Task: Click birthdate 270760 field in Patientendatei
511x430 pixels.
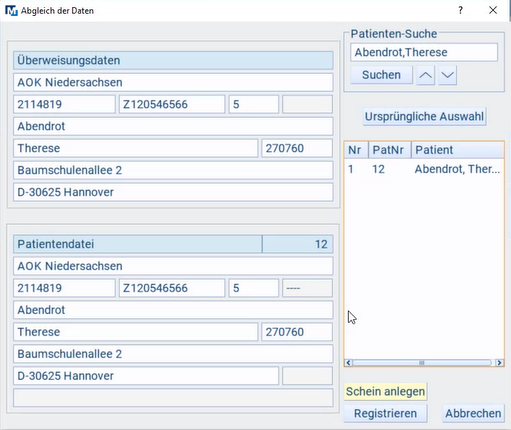Action: click(297, 332)
